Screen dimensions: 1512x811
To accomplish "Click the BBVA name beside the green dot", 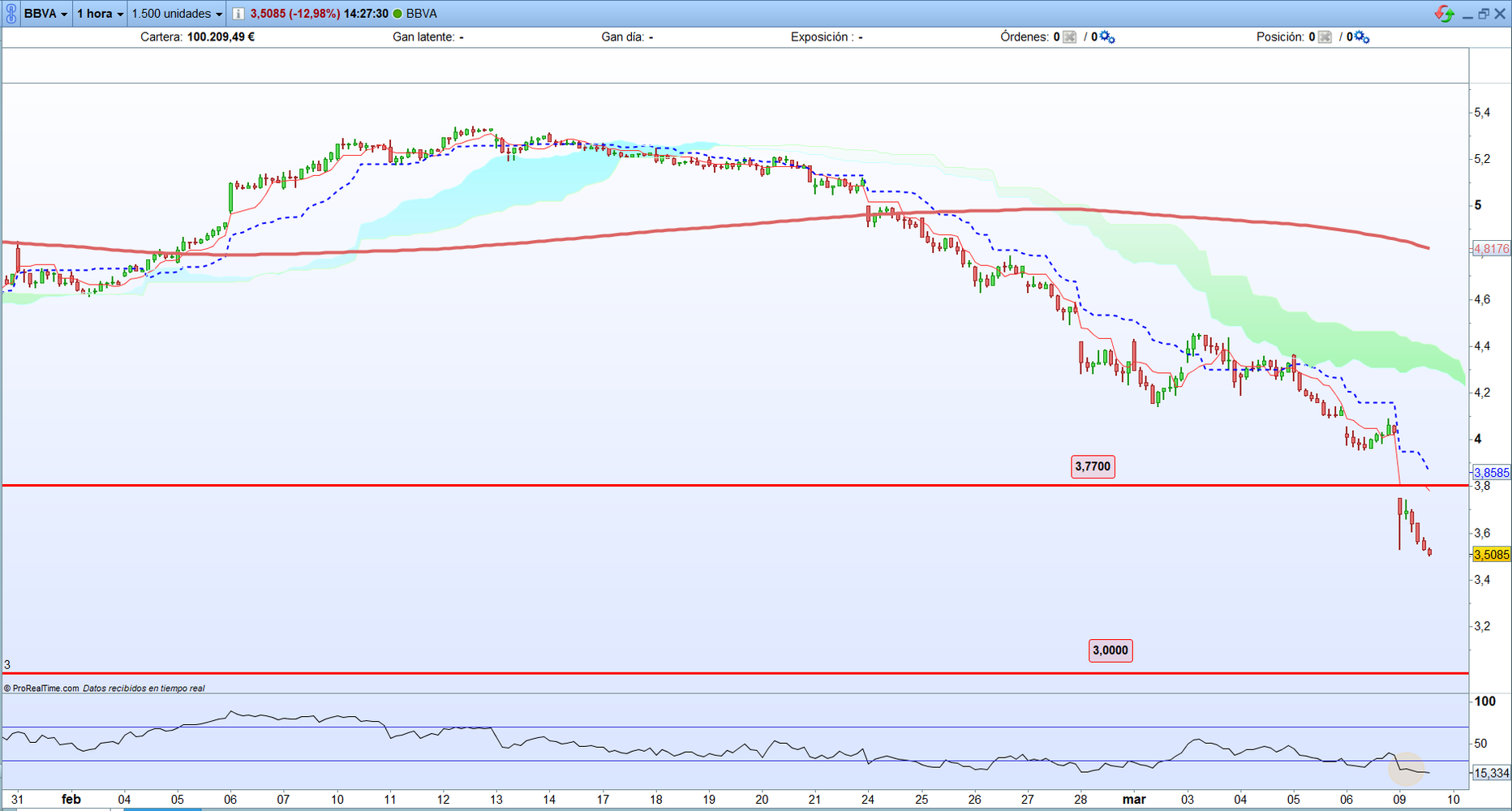I will coord(422,14).
